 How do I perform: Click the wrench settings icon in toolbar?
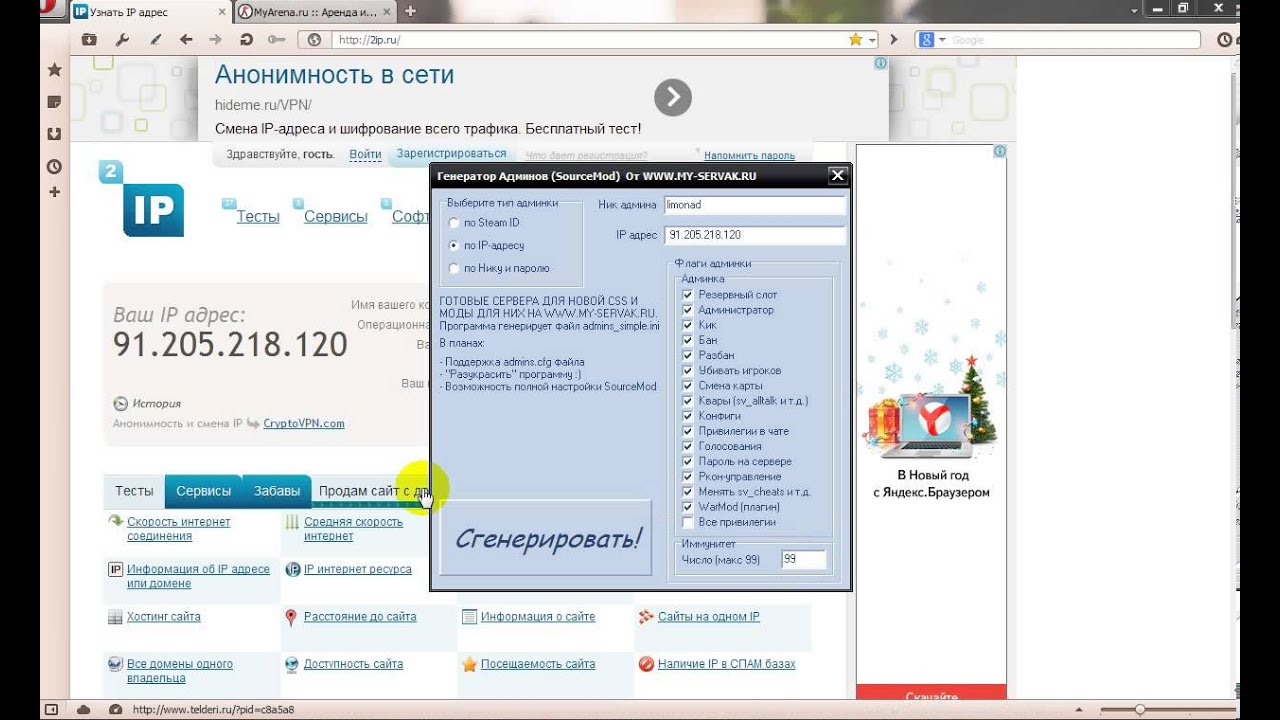(x=123, y=40)
